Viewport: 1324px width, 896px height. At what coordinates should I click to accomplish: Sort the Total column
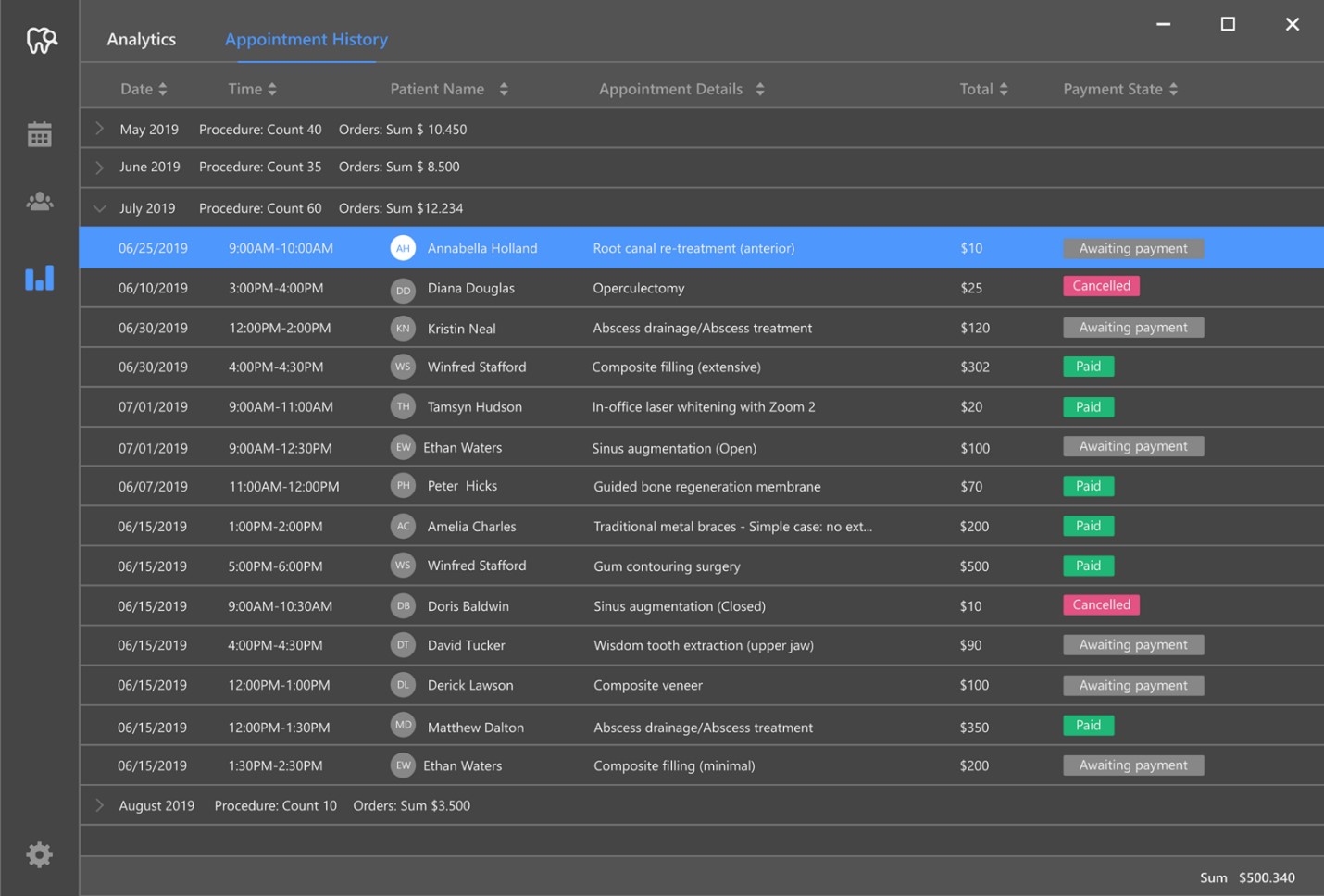(1004, 90)
